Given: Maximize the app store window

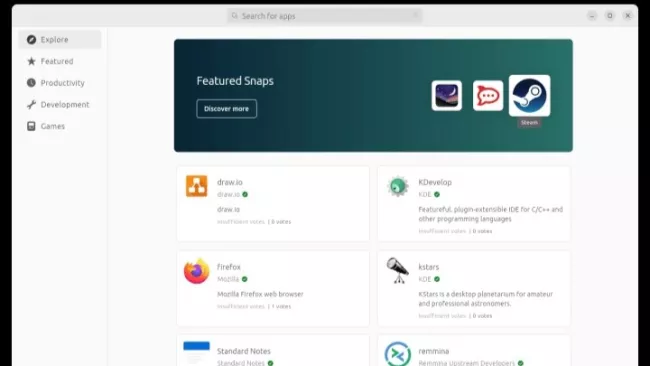Looking at the screenshot, I should coord(610,16).
